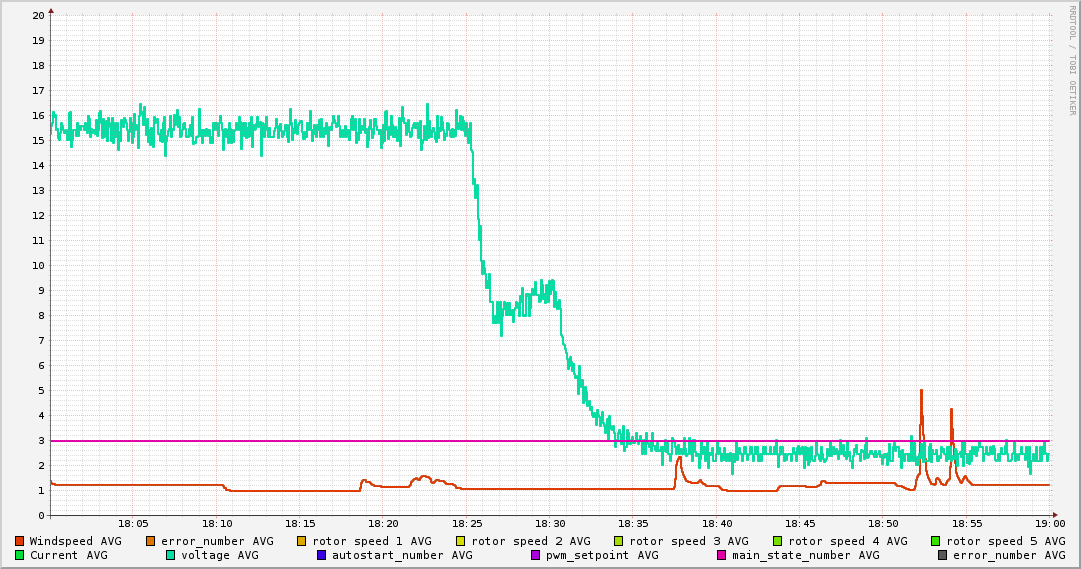Click the rotor speed 5 AVG legend label

(1005, 541)
